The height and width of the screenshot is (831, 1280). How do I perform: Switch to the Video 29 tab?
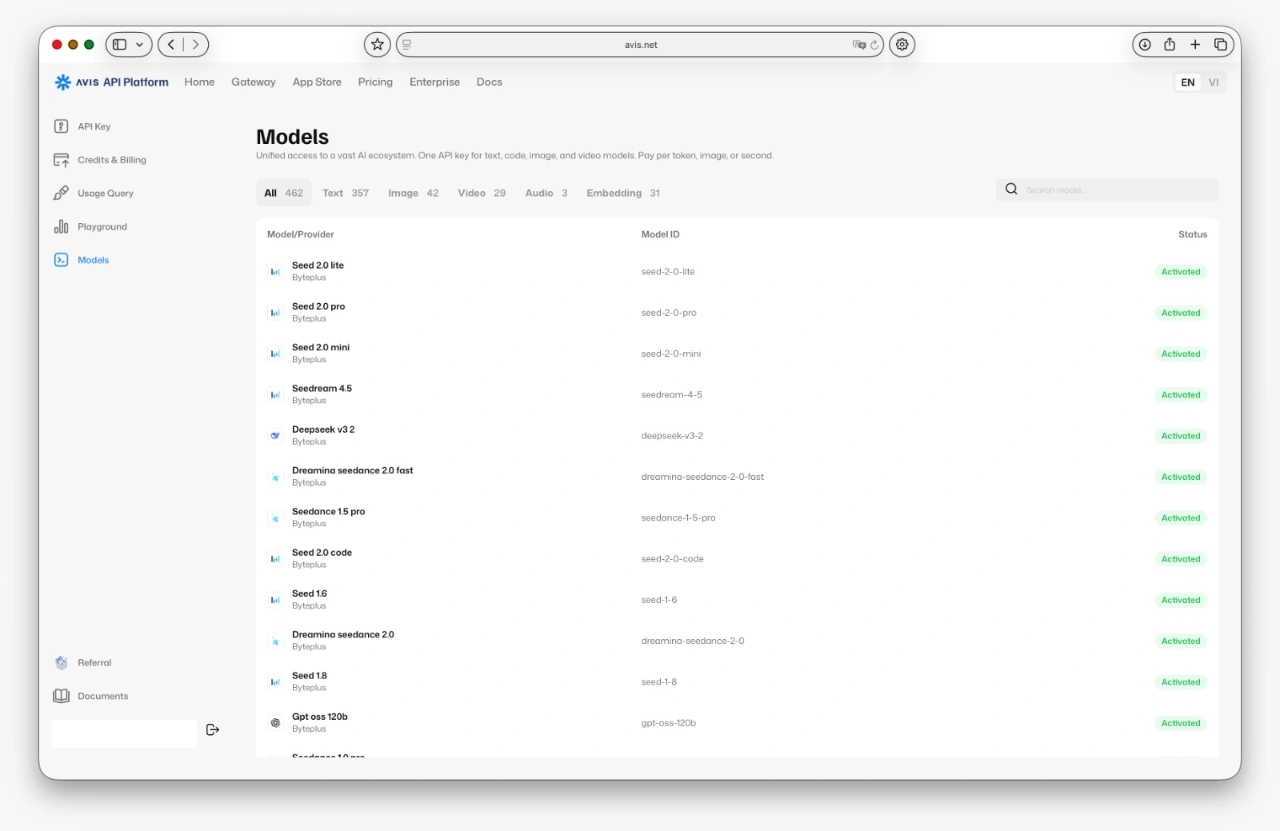click(x=482, y=193)
